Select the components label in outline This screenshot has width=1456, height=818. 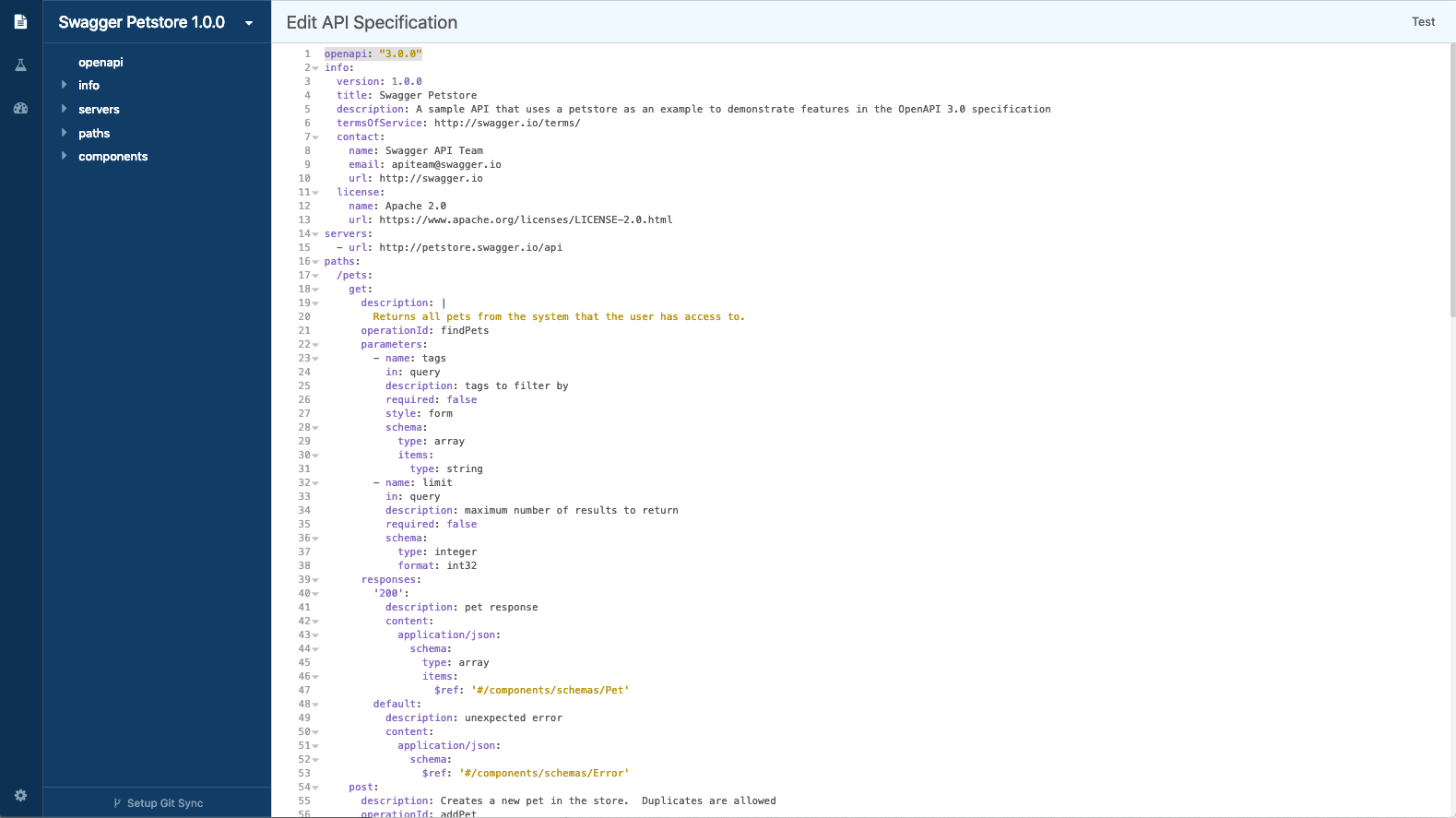click(x=112, y=156)
